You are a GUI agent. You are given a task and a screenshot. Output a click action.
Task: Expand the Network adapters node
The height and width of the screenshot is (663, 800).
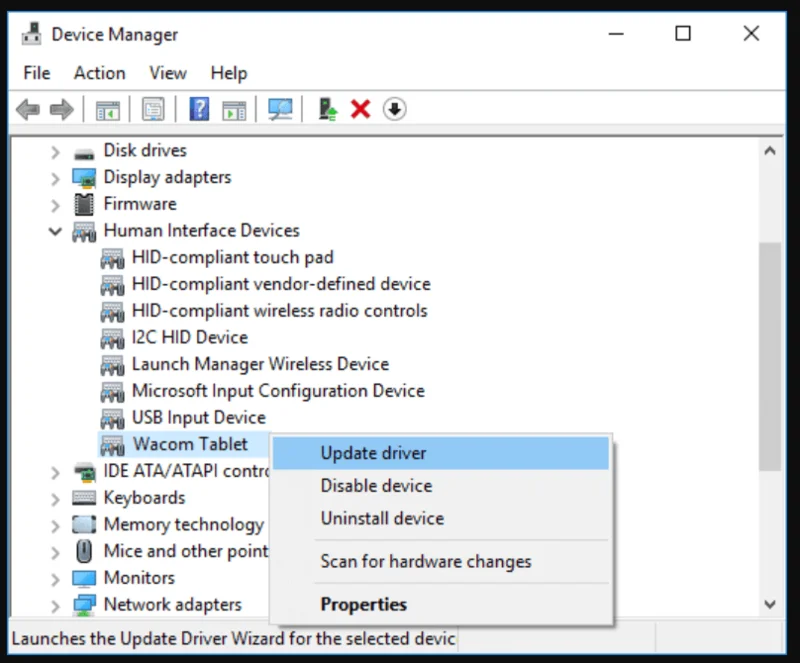coord(55,605)
